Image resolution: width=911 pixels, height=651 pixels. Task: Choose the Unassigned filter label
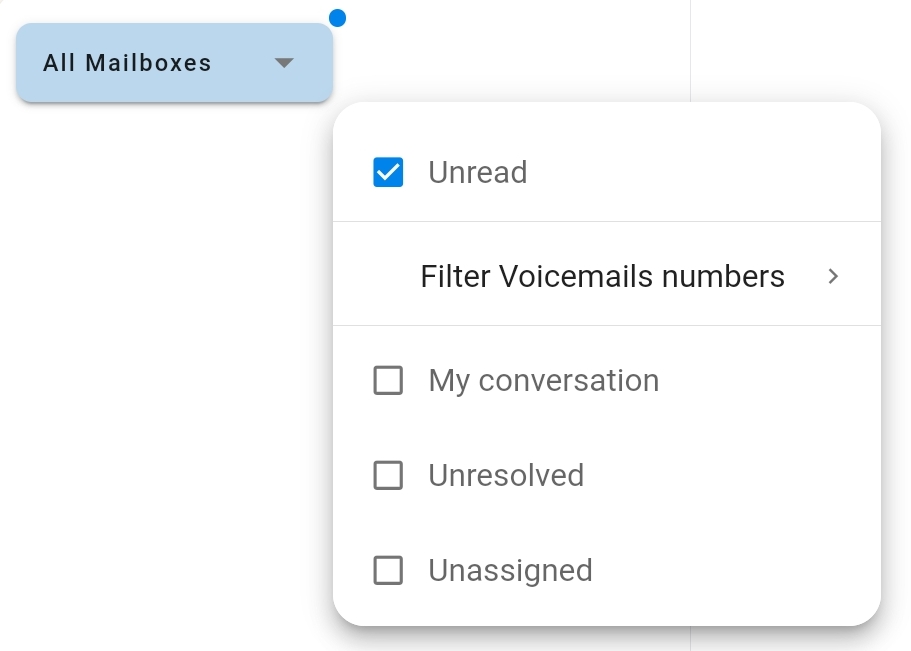510,571
